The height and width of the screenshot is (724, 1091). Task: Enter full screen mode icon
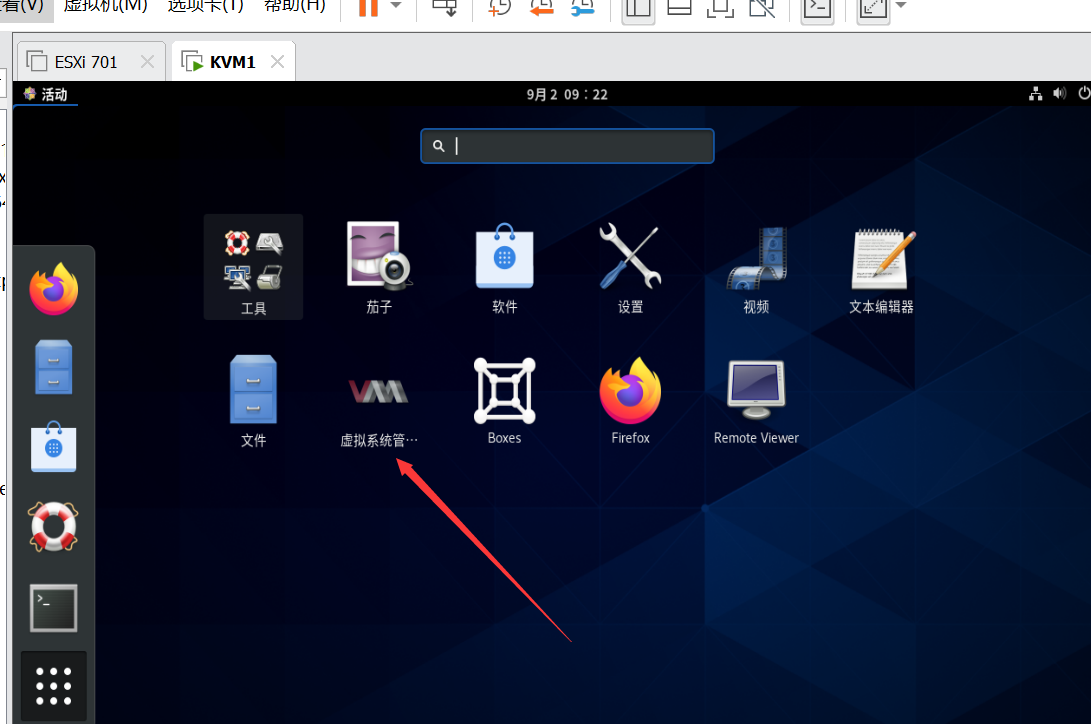pos(720,7)
